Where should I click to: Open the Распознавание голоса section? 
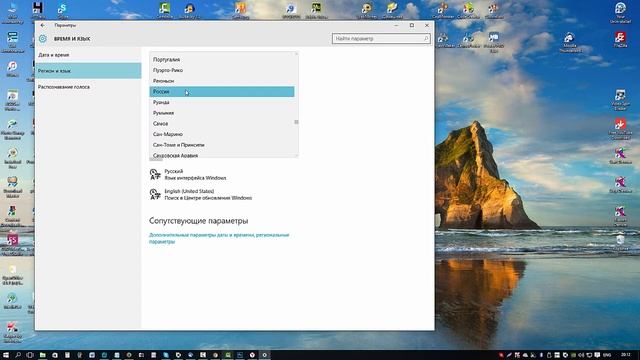88,87
